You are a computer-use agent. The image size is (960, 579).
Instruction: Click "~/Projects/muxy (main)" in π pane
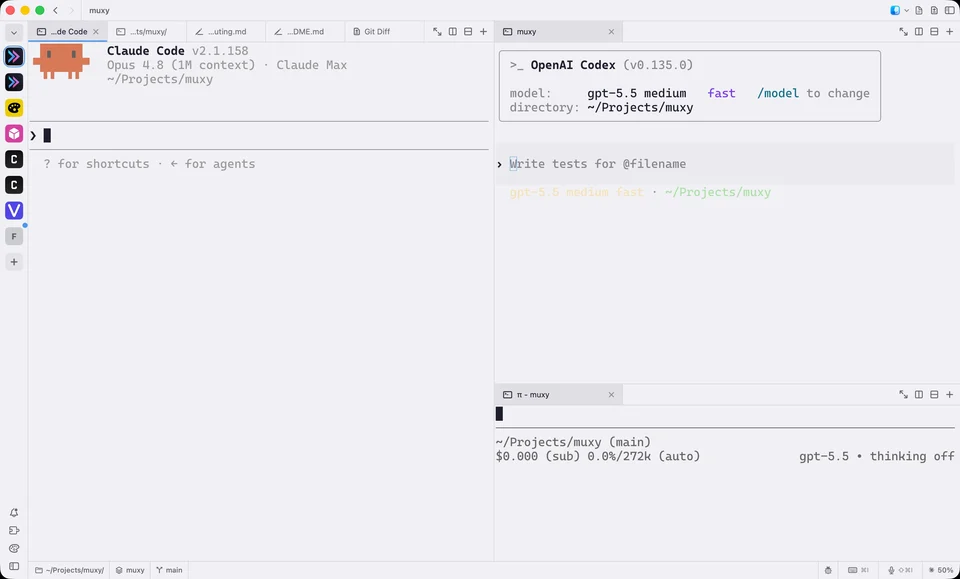[573, 442]
